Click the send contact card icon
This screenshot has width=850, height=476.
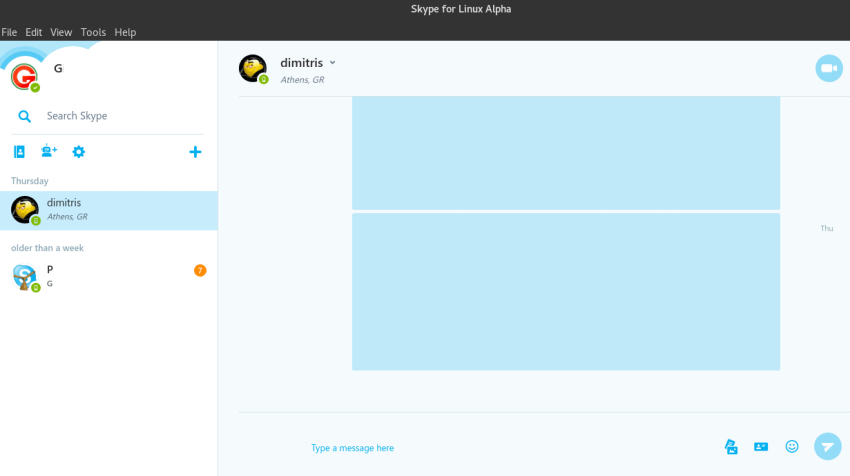click(761, 446)
